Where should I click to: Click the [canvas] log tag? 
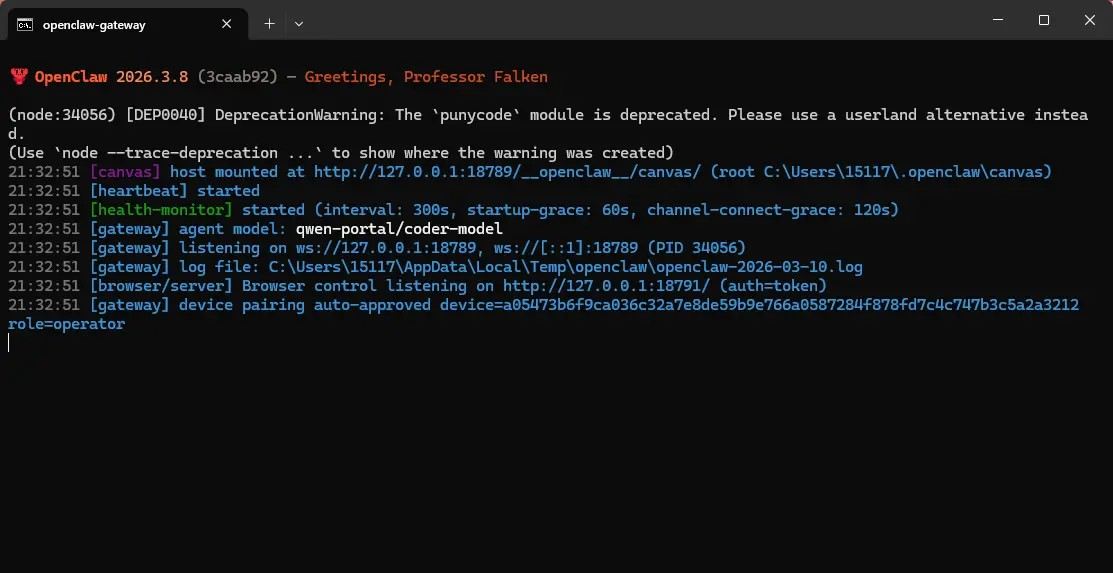pyautogui.click(x=125, y=172)
